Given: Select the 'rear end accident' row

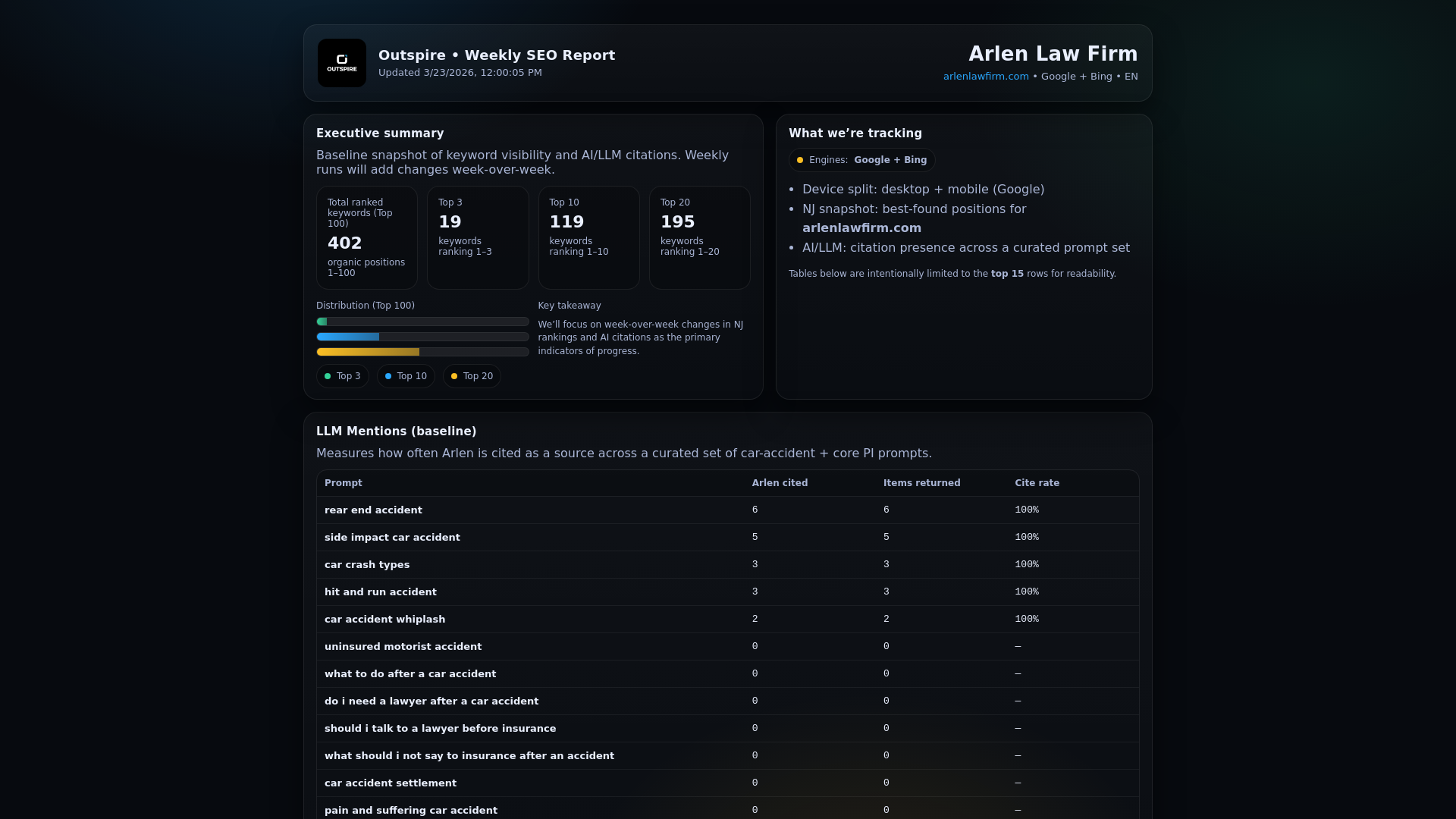Looking at the screenshot, I should [728, 510].
